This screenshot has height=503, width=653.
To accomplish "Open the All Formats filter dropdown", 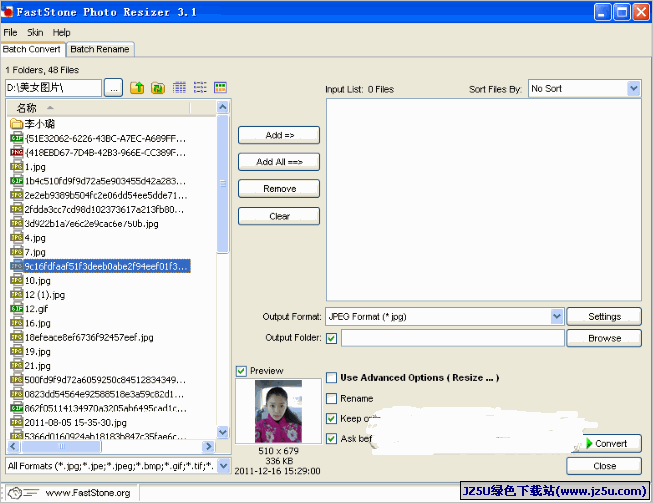I will tap(224, 466).
